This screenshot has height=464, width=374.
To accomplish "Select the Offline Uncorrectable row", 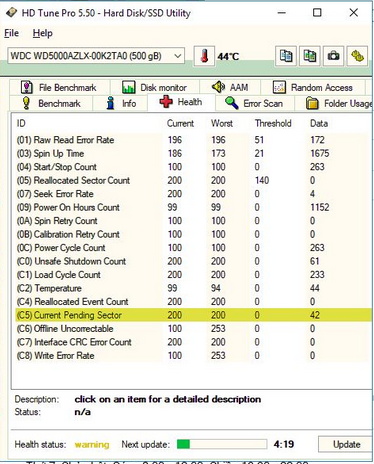I will (193, 329).
